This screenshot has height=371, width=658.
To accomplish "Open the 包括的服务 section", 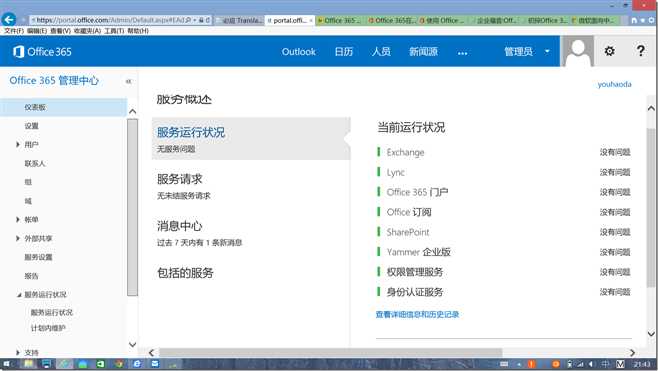I will pyautogui.click(x=185, y=273).
